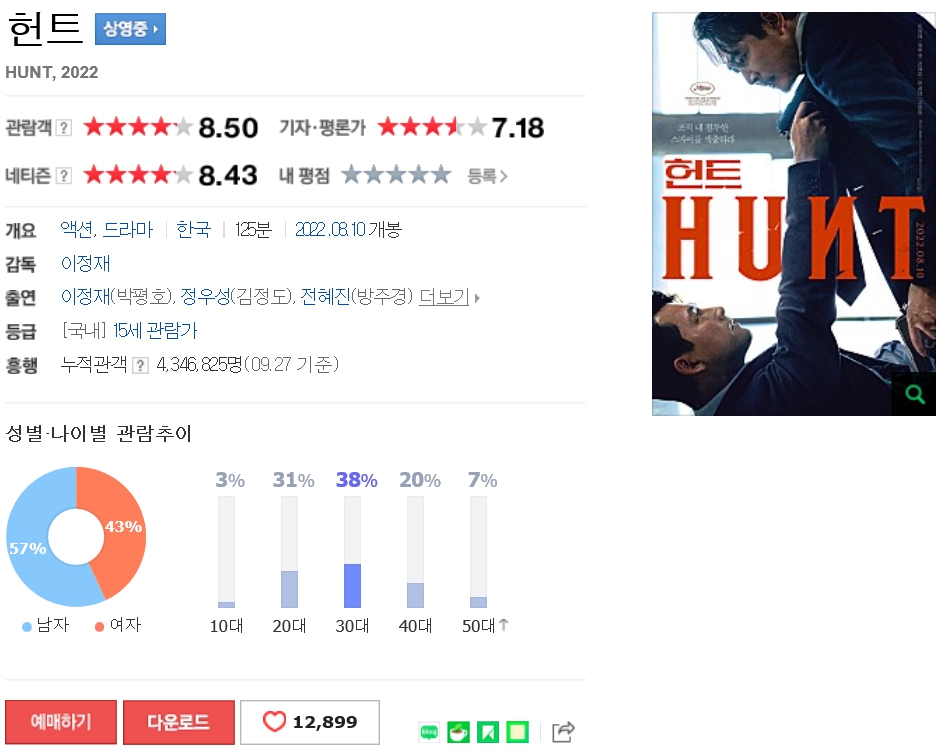Viewport: 951px width, 755px height.
Task: Open 등록 to register my rating
Action: pyautogui.click(x=487, y=176)
